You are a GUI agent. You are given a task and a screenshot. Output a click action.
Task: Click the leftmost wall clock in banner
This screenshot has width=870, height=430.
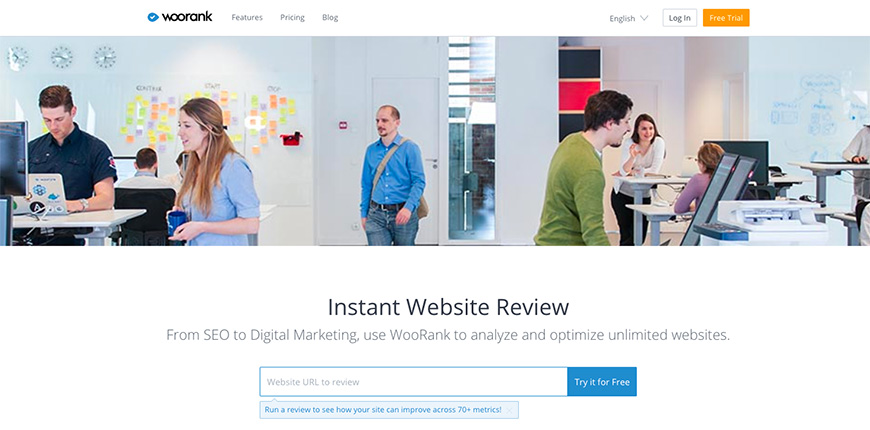(18, 59)
